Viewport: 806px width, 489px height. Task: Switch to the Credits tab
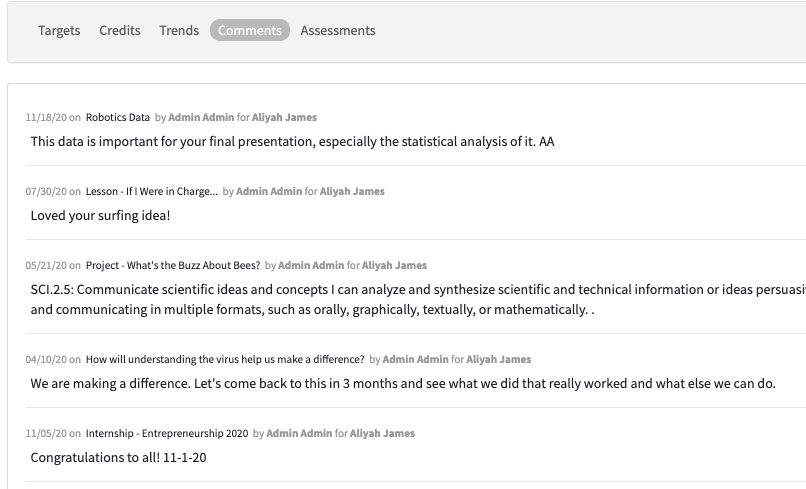(x=120, y=30)
